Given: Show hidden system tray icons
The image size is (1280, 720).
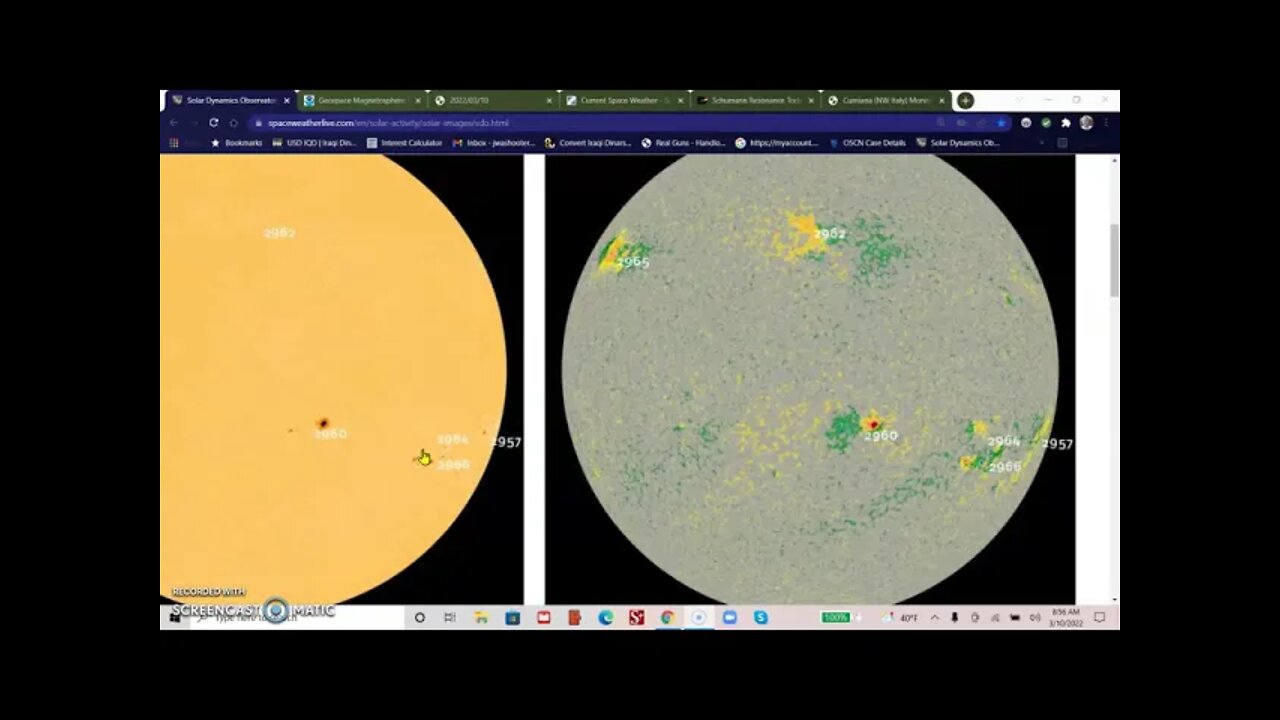Looking at the screenshot, I should tap(935, 618).
